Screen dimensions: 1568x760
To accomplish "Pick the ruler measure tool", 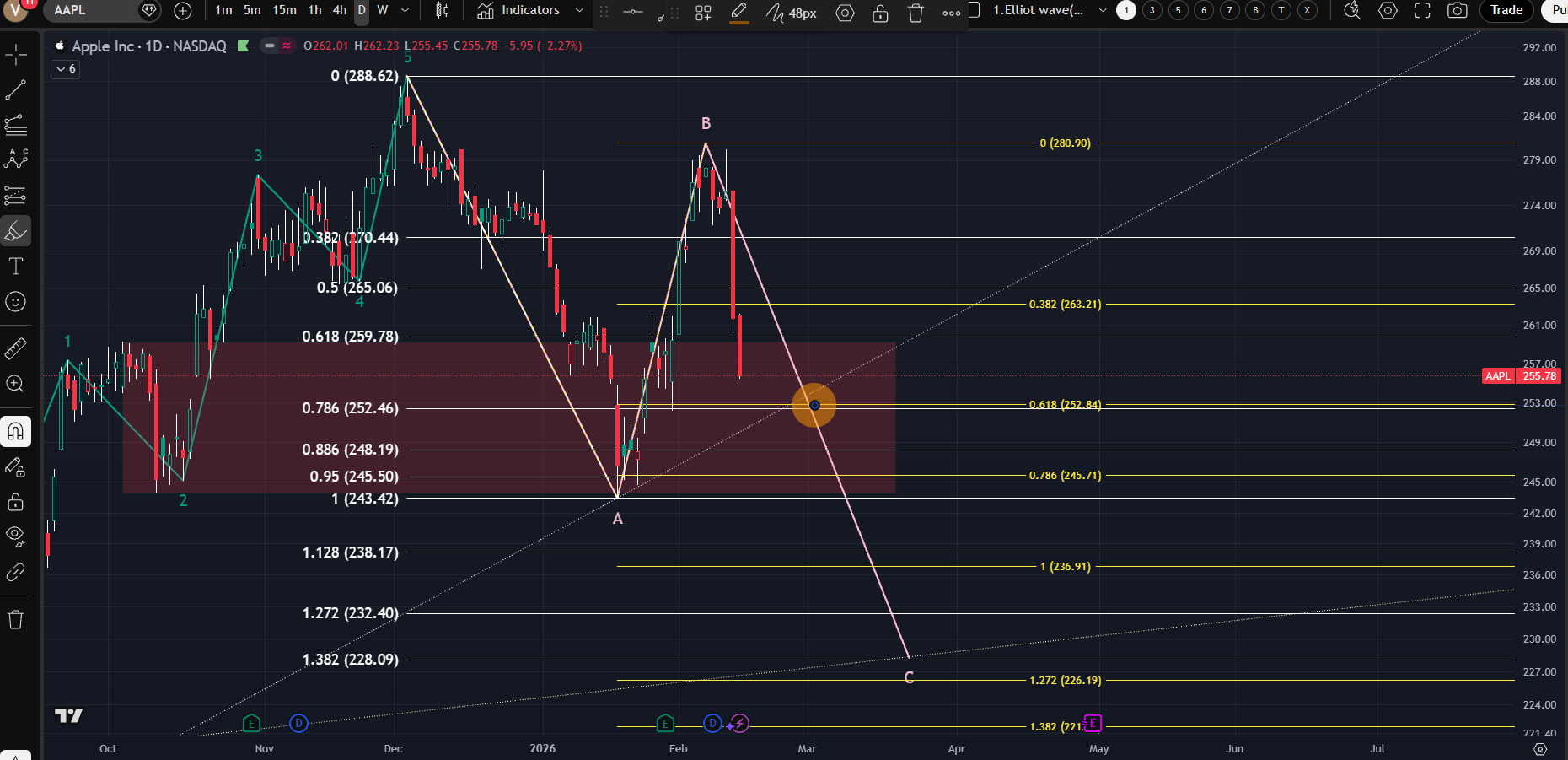I will click(x=16, y=348).
